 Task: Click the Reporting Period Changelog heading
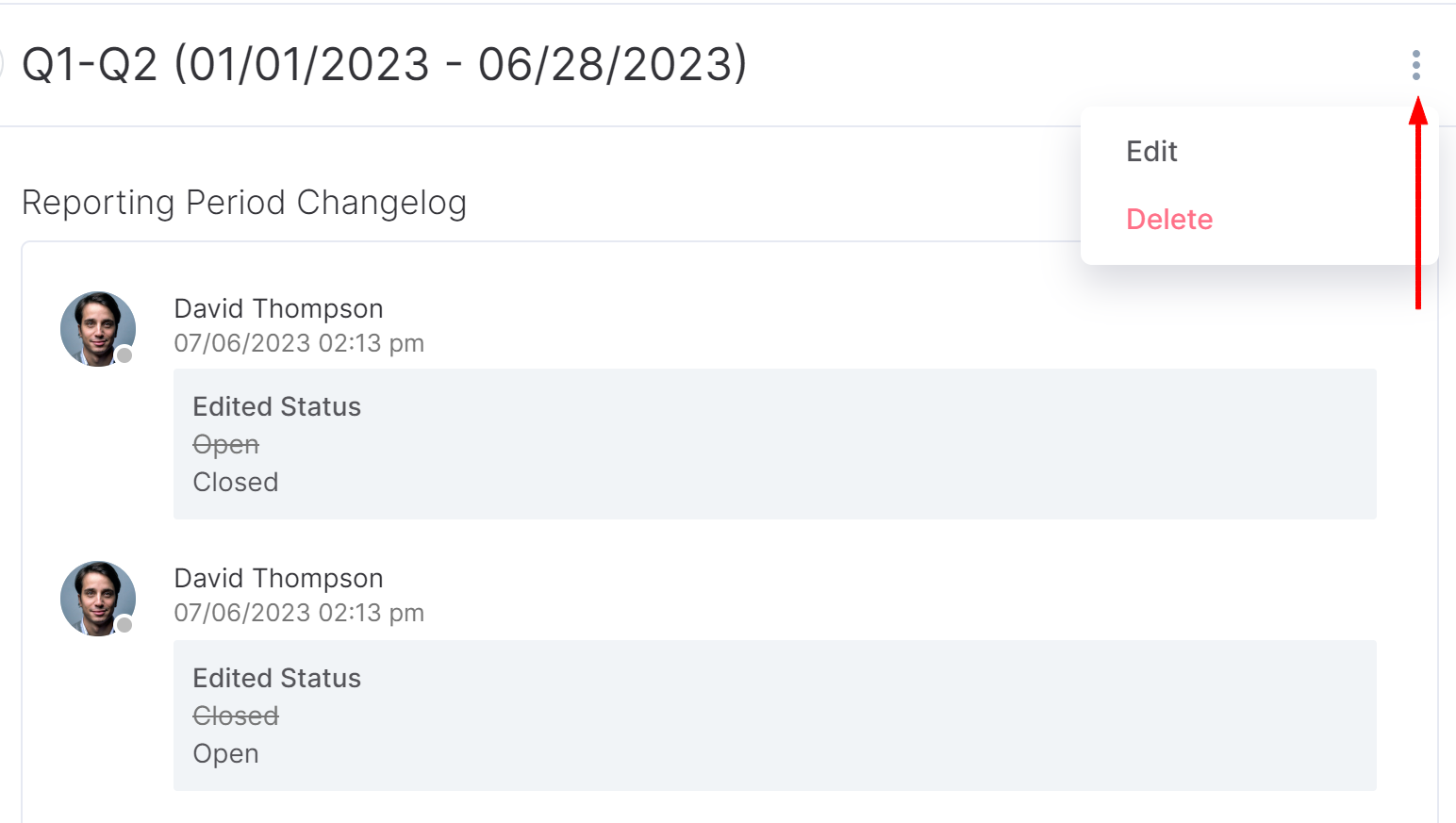[x=244, y=204]
